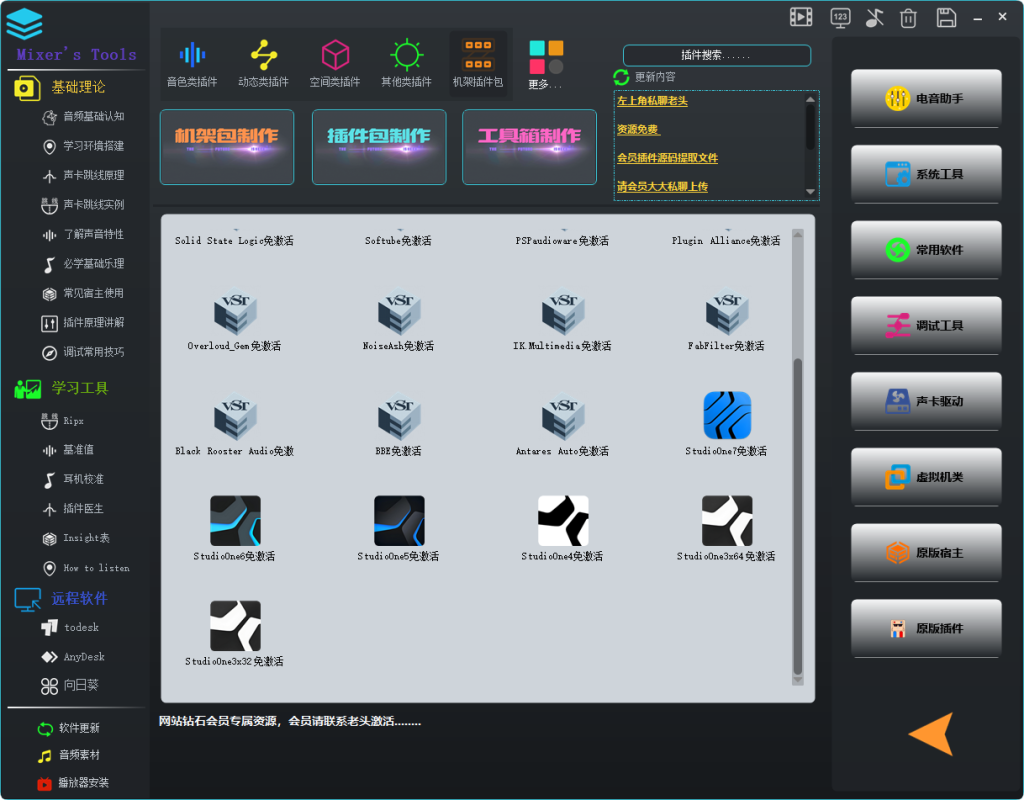Open the IK Multimedia免激活 package icon
Screen dimensions: 1024x800
pos(563,311)
